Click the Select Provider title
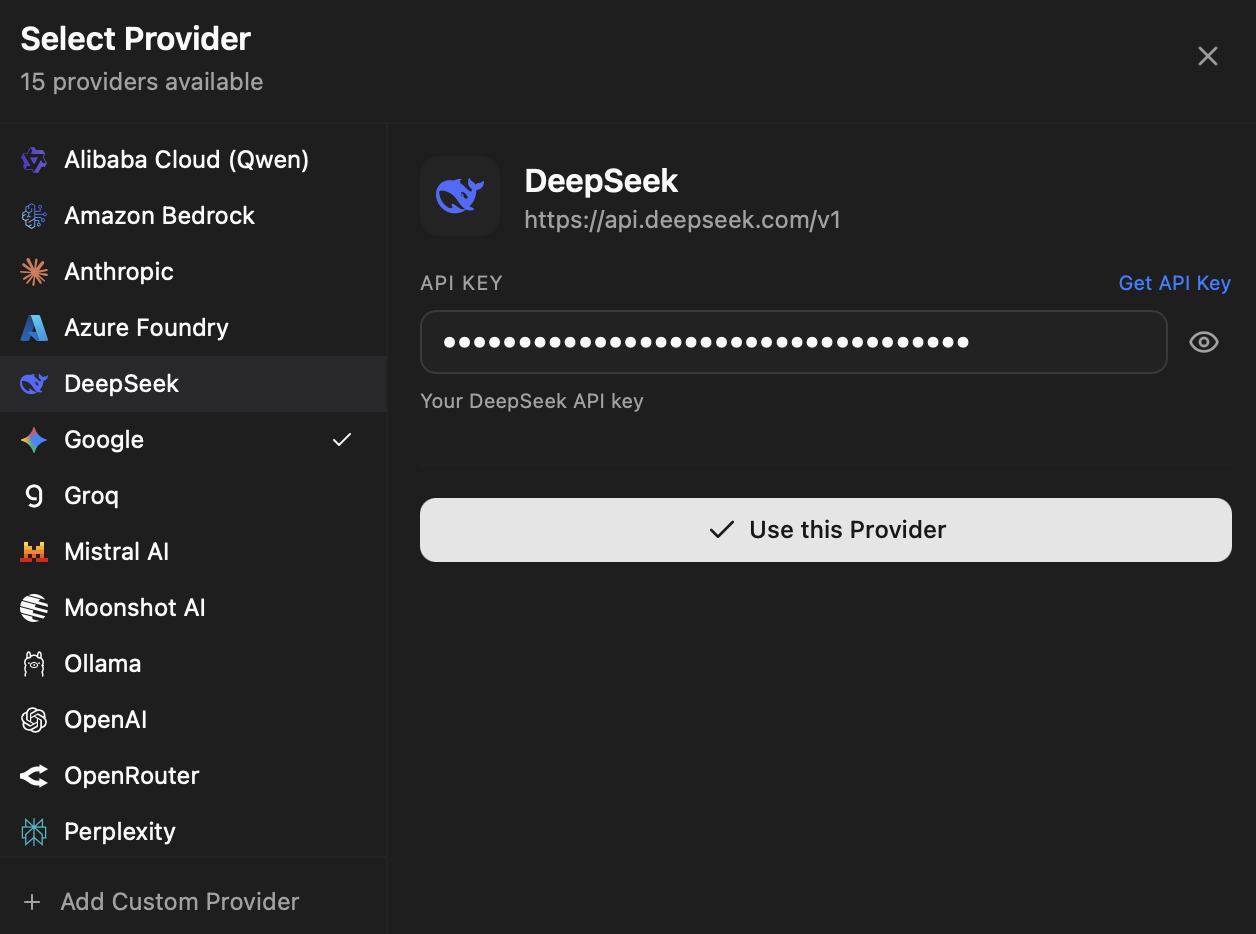This screenshot has width=1256, height=934. 135,39
